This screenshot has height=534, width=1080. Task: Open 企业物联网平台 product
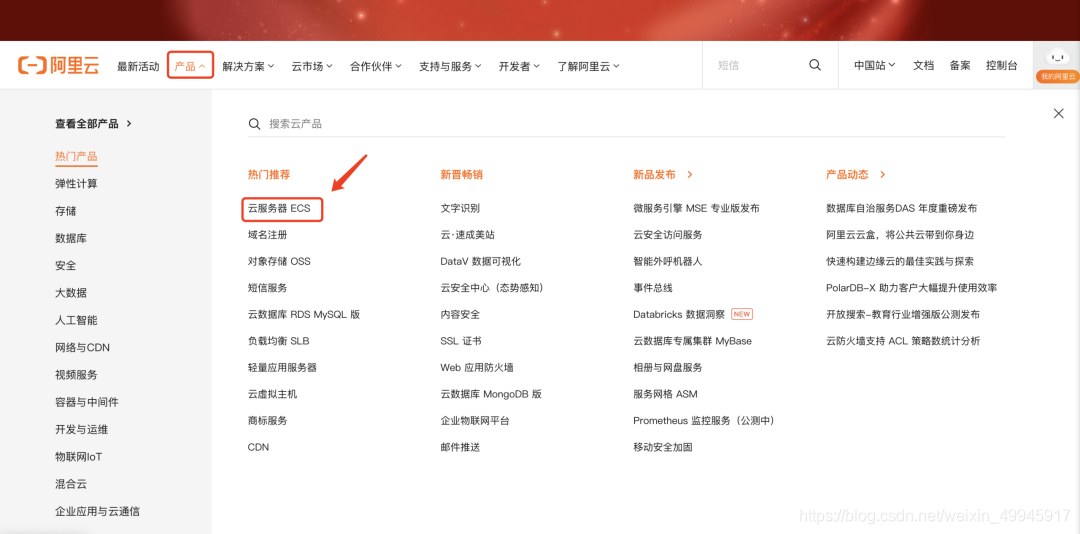pos(475,421)
